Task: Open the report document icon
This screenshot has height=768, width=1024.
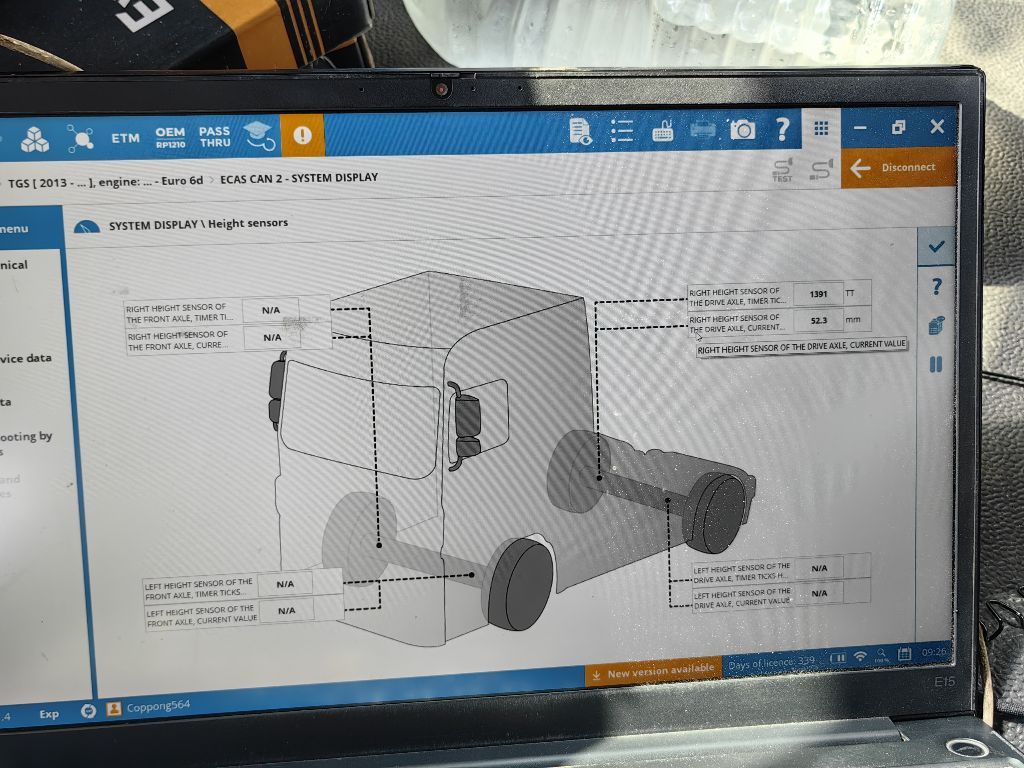Action: point(580,130)
